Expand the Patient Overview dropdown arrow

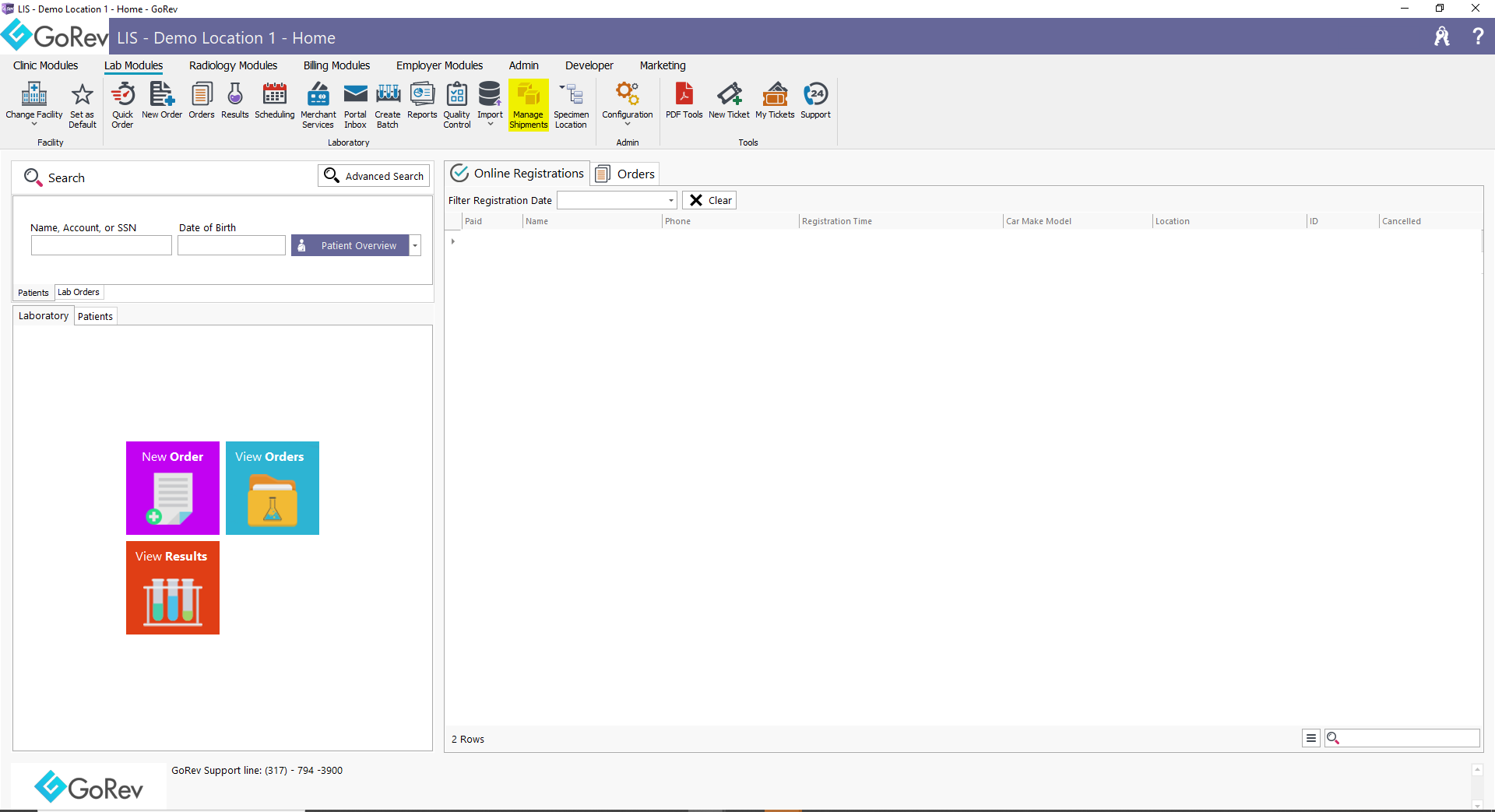[x=415, y=245]
